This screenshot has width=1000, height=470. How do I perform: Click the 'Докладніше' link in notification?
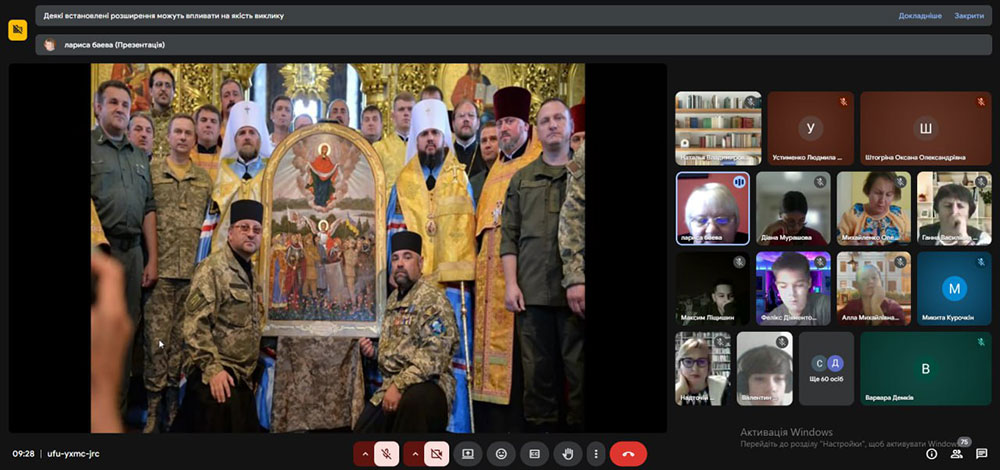point(919,16)
